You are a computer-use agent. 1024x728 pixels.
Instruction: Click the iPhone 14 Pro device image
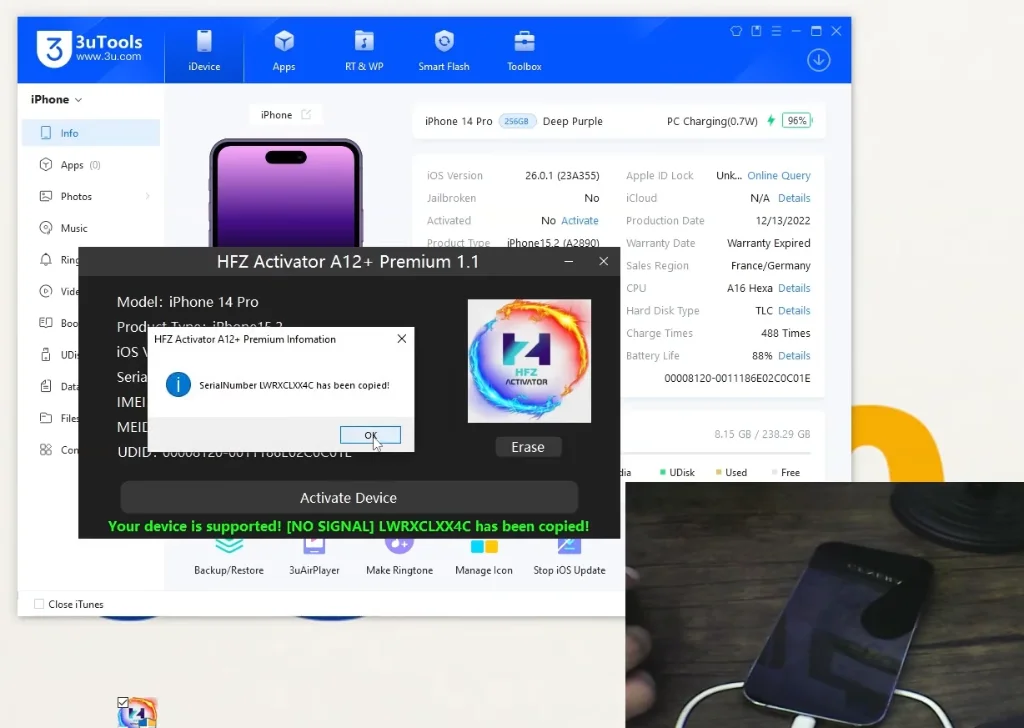(x=286, y=193)
